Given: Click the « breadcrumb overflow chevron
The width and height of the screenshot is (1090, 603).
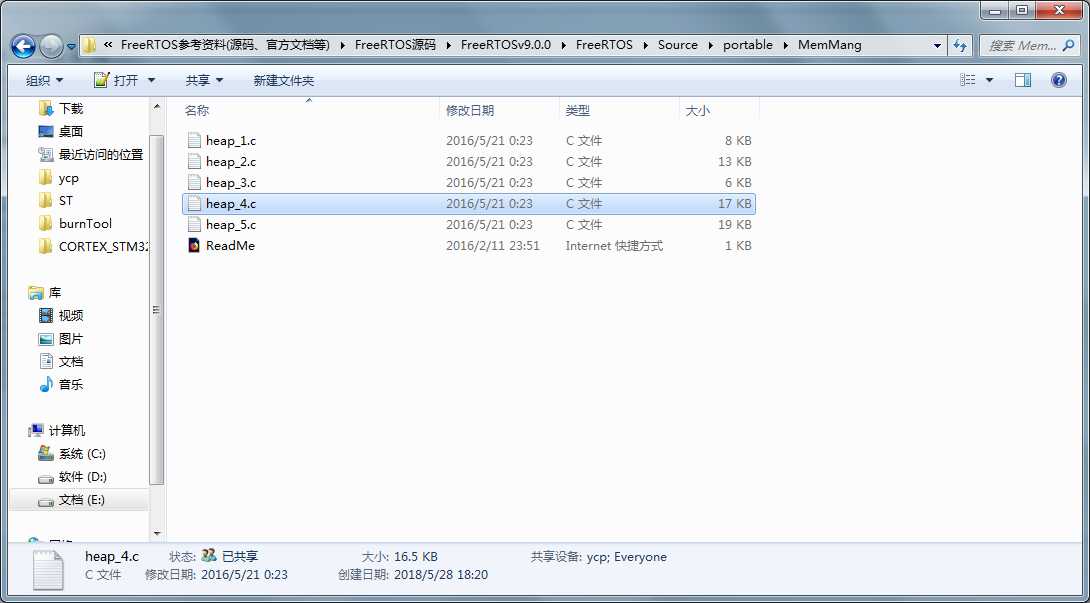Looking at the screenshot, I should coord(108,45).
